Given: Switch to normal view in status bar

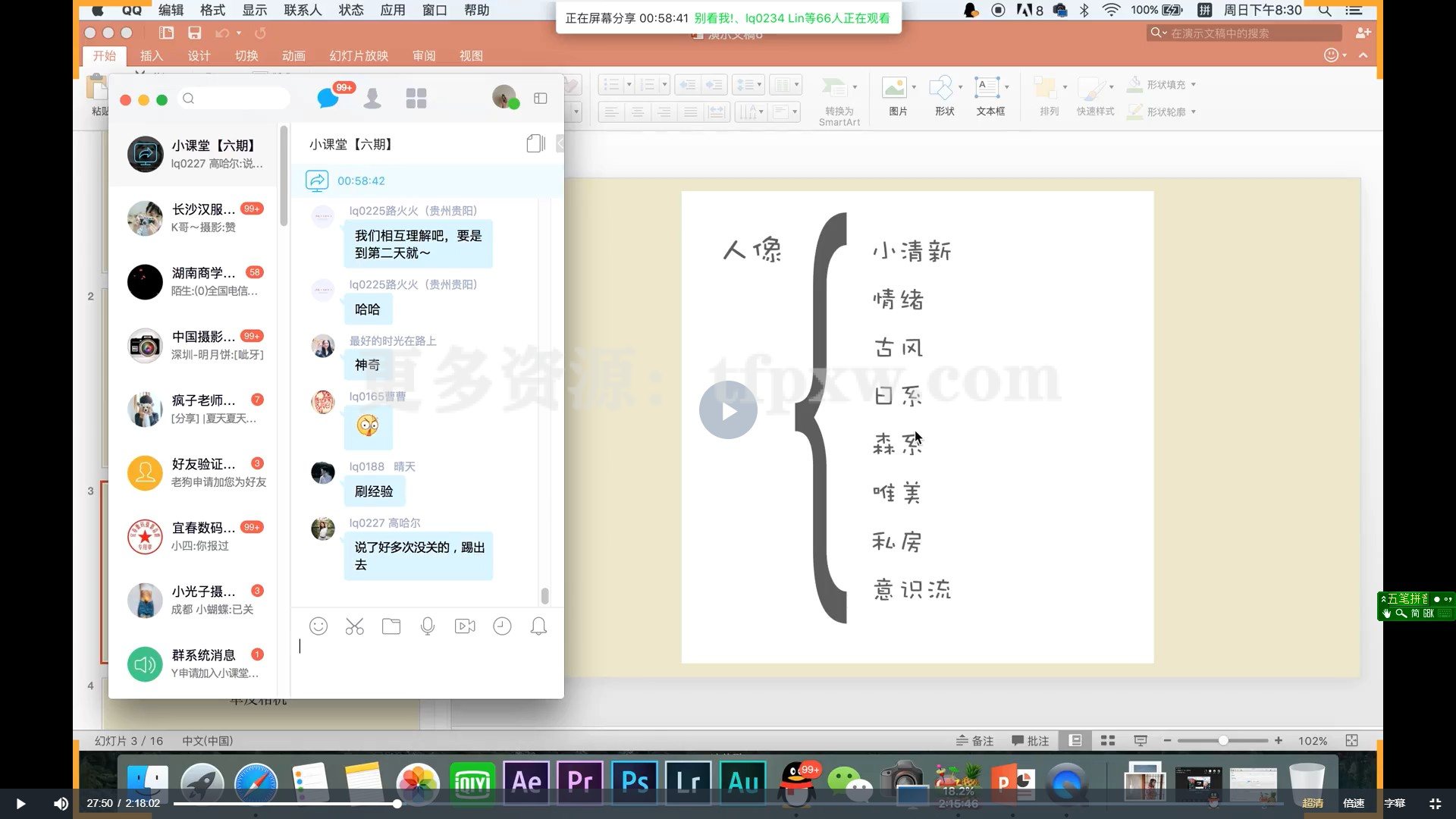Looking at the screenshot, I should pyautogui.click(x=1075, y=741).
